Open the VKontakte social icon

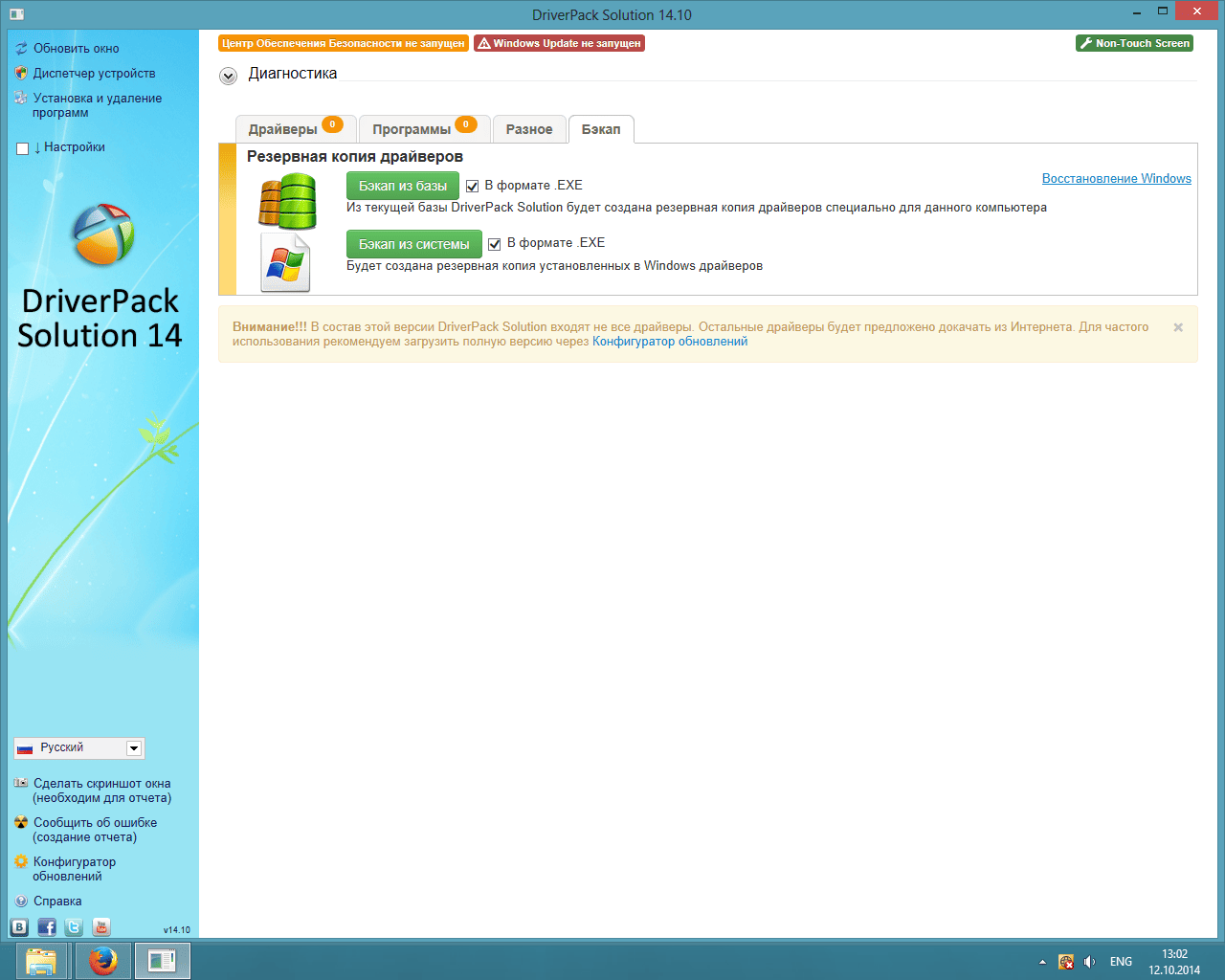tap(19, 926)
